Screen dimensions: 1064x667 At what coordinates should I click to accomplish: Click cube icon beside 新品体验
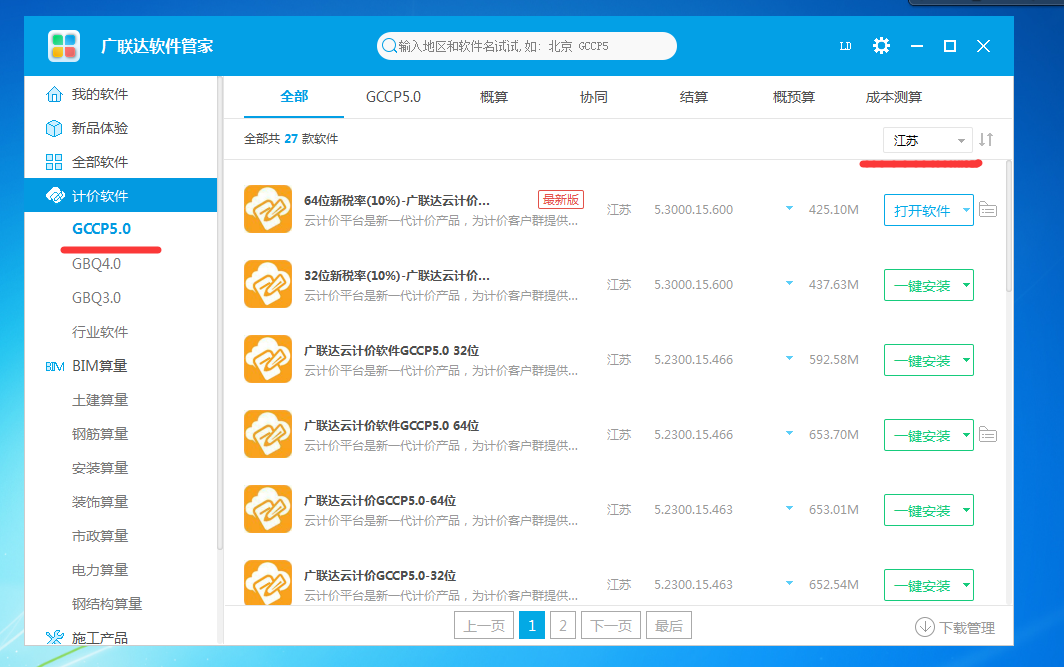[54, 128]
